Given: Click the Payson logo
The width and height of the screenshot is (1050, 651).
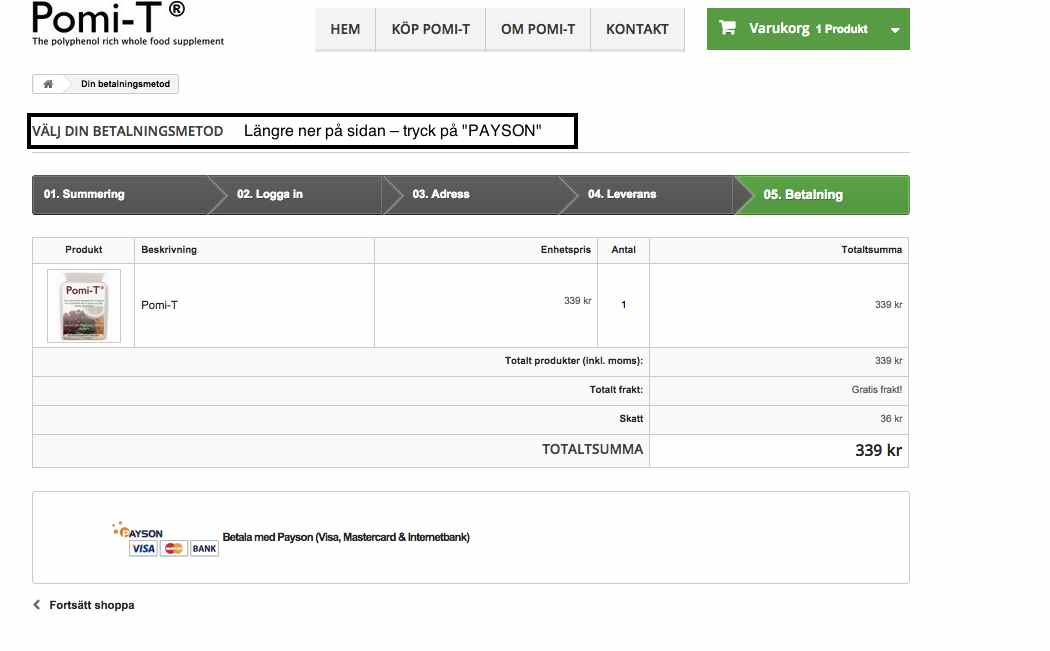Looking at the screenshot, I should click(x=138, y=531).
